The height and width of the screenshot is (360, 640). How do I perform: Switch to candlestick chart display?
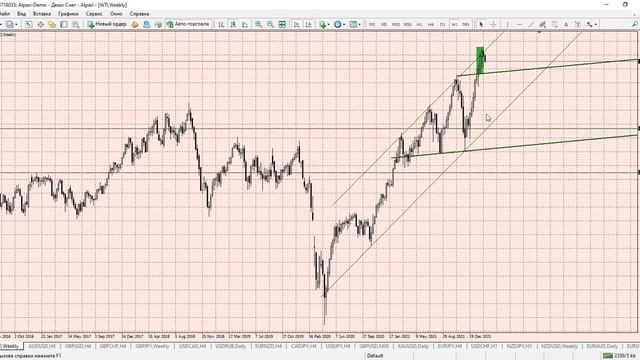[x=233, y=24]
